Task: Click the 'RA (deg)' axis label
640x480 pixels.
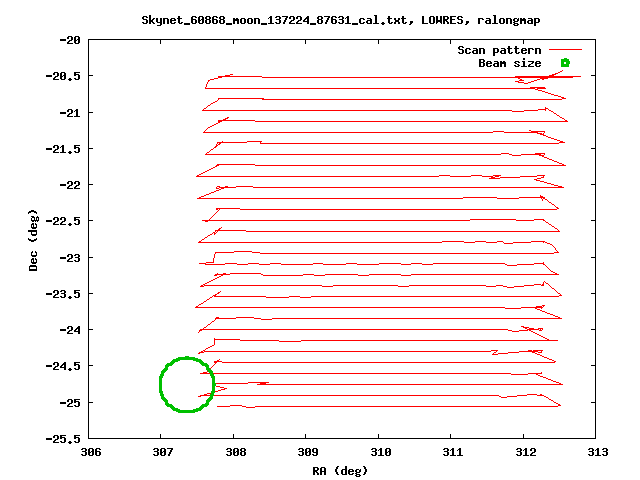Action: click(x=340, y=471)
